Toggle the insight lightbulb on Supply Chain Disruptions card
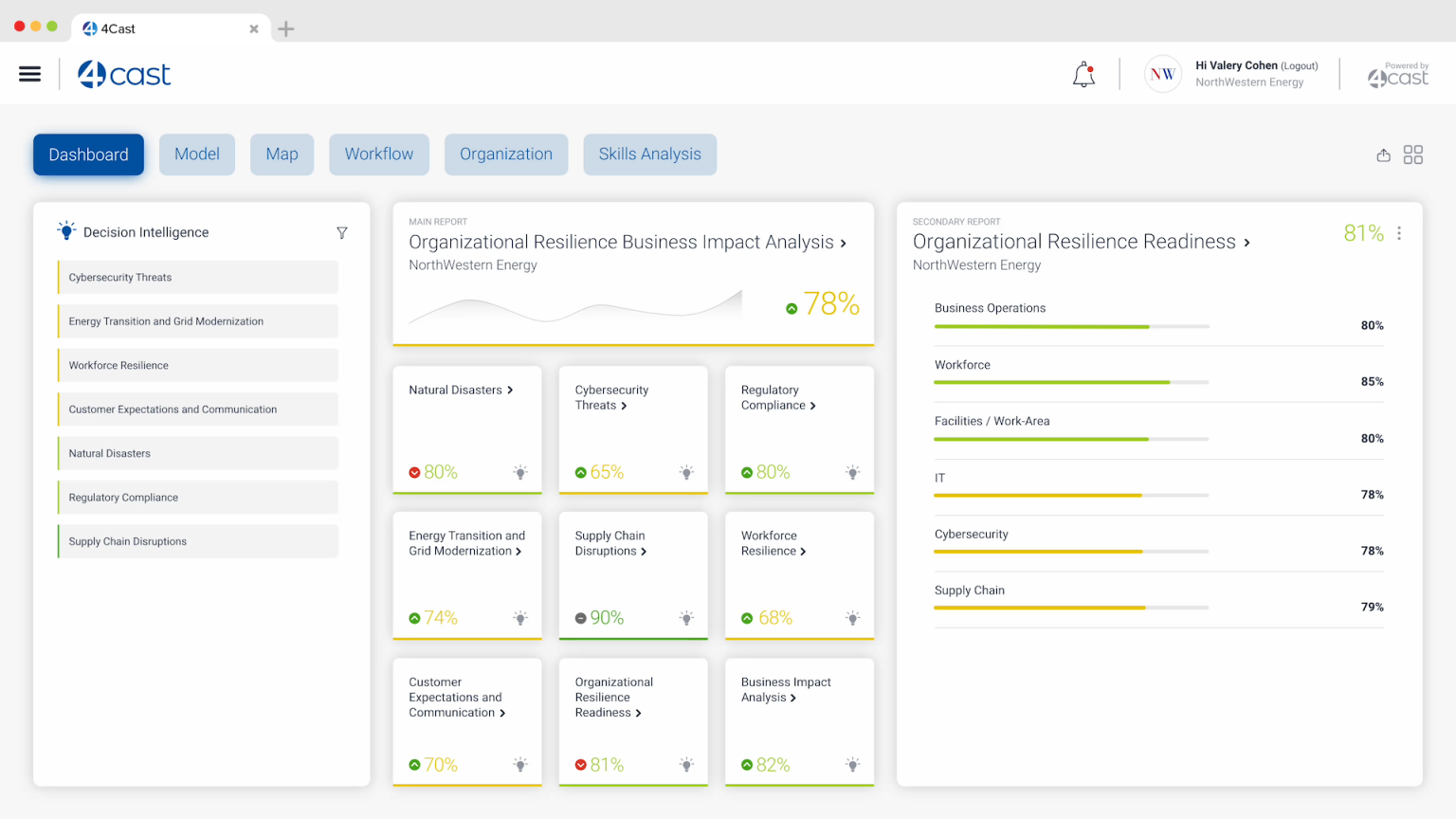The height and width of the screenshot is (819, 1456). click(685, 617)
